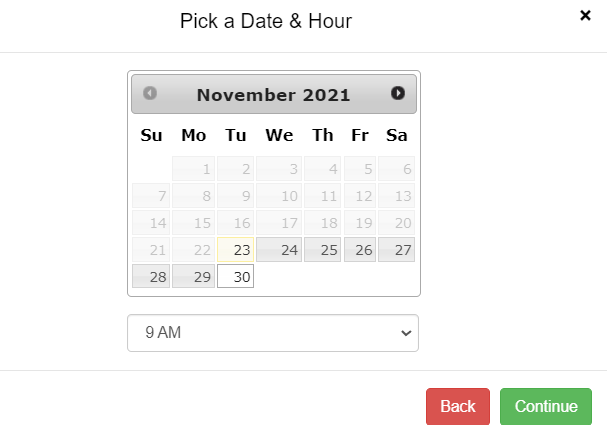The image size is (607, 425).
Task: Select Monday, November 29
Action: click(x=193, y=277)
